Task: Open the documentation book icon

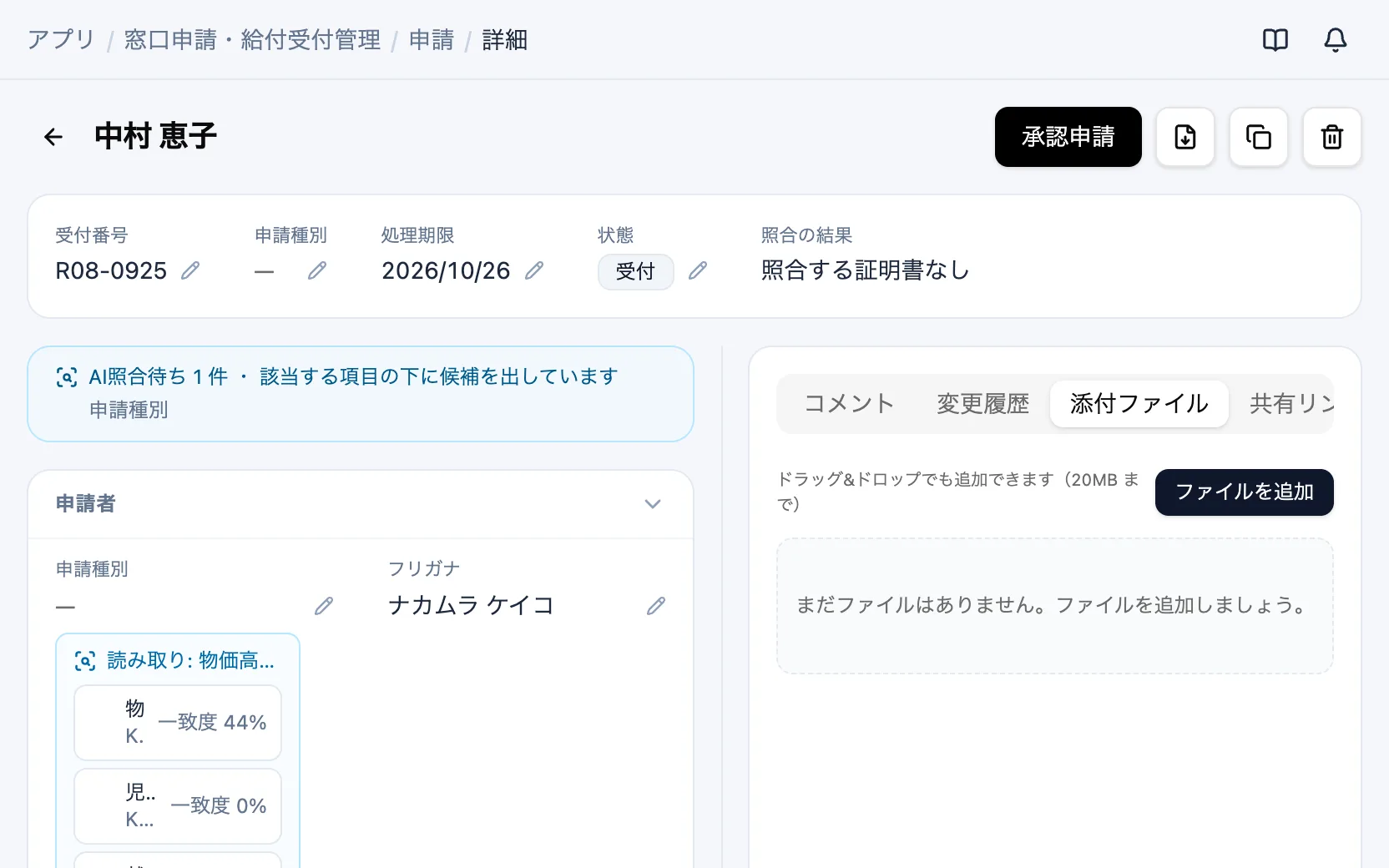Action: 1275,40
